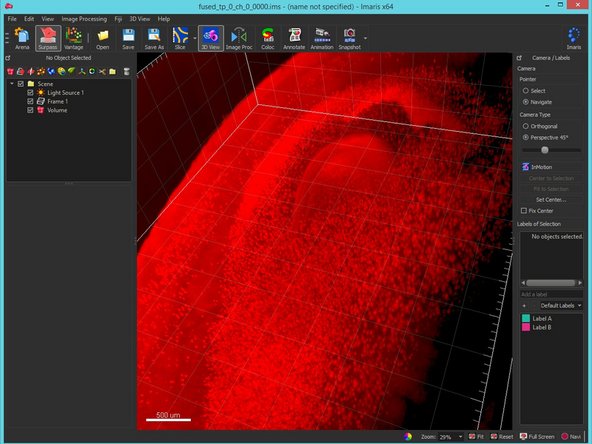Screen dimensions: 592x444
Task: Add new Clipping Plane scissors icon
Action: 102,71
